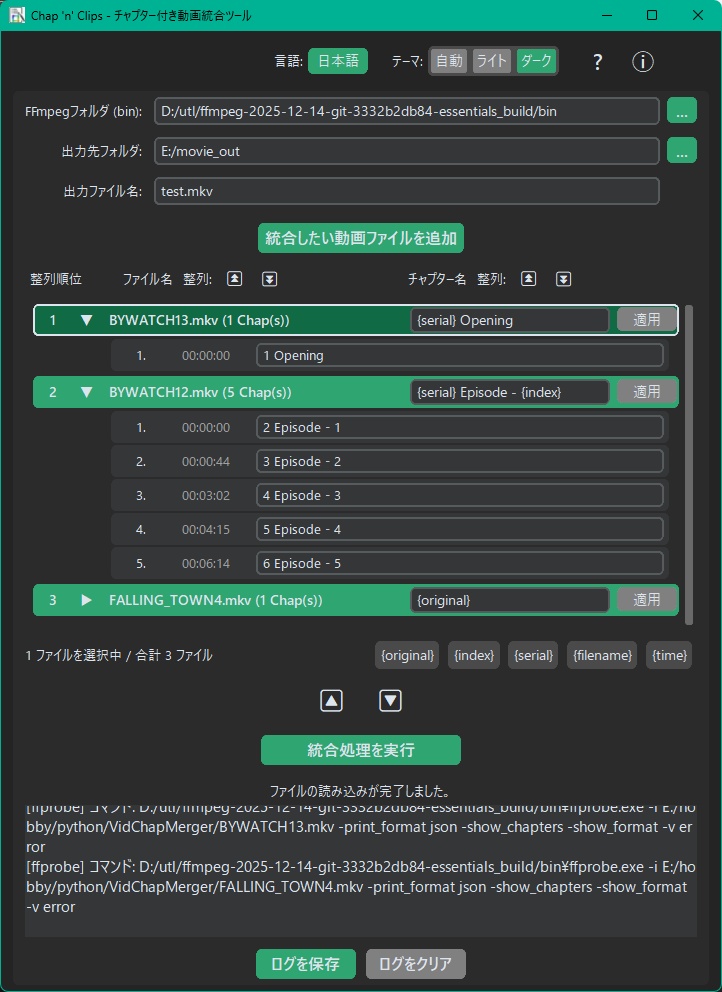The height and width of the screenshot is (992, 722).
Task: Insert the {index} placeholder tag
Action: pos(475,655)
